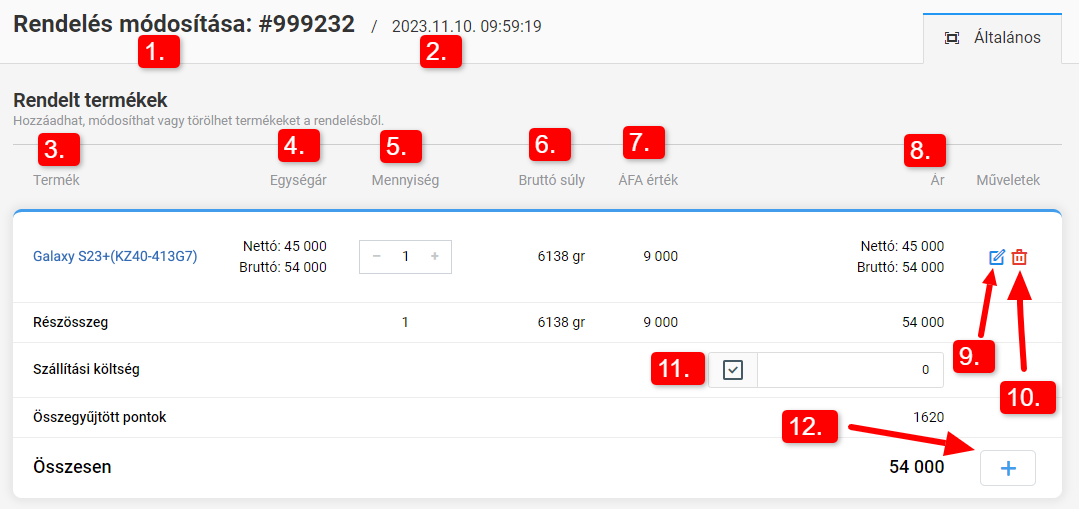
Task: Click the Mennyiség column header
Action: click(405, 181)
